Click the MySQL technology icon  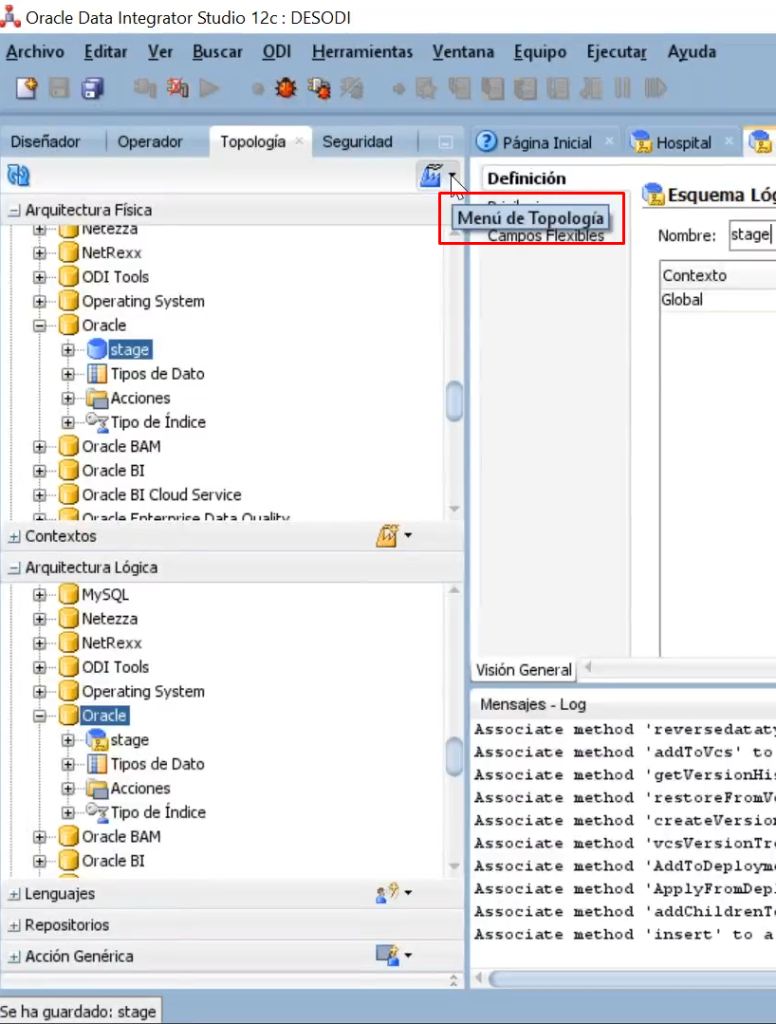(69, 594)
